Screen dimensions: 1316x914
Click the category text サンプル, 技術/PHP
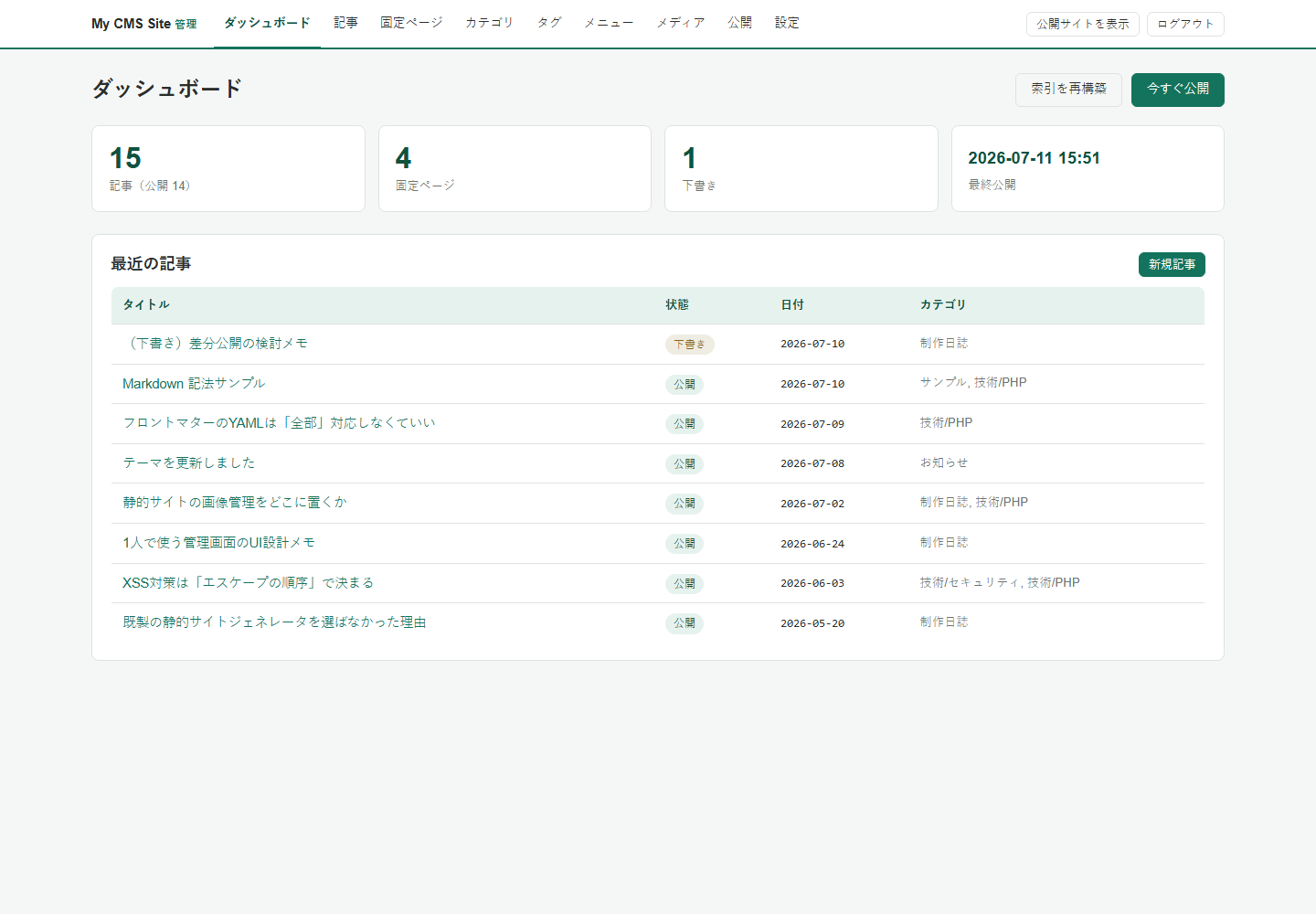pos(973,383)
